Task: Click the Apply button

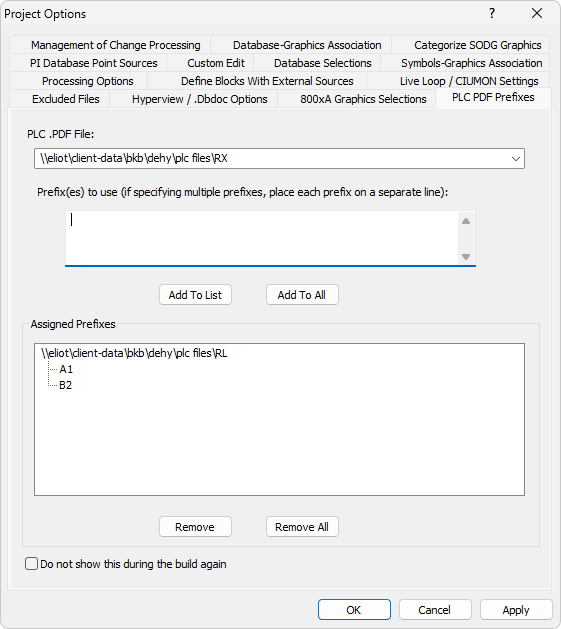Action: [516, 610]
